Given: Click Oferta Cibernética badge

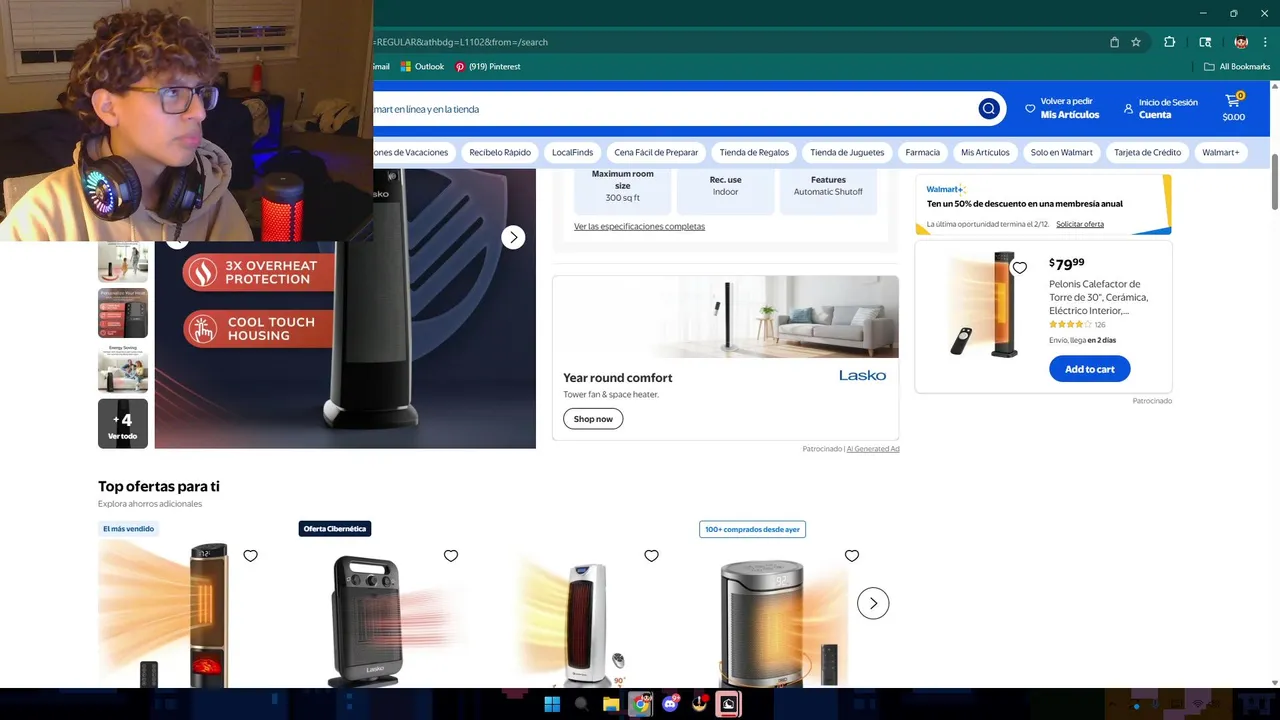Looking at the screenshot, I should click(x=335, y=529).
